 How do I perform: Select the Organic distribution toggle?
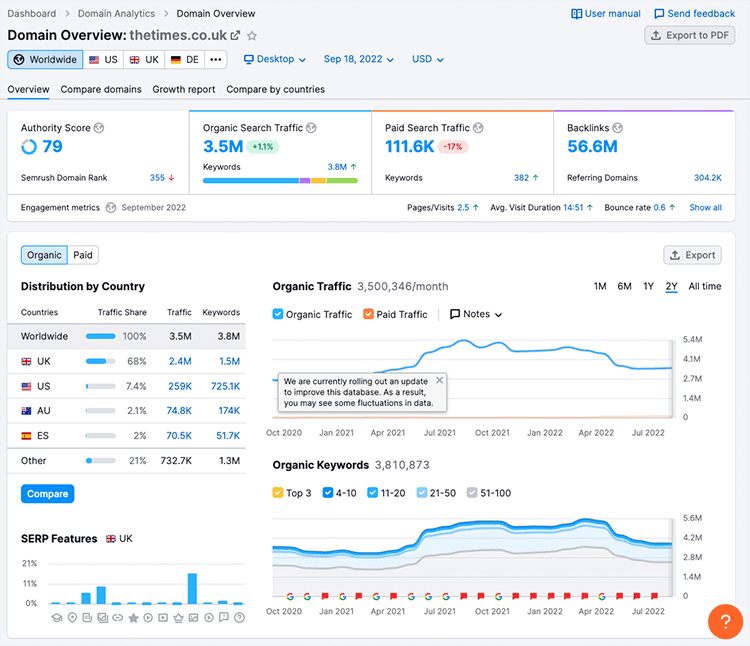click(x=44, y=255)
